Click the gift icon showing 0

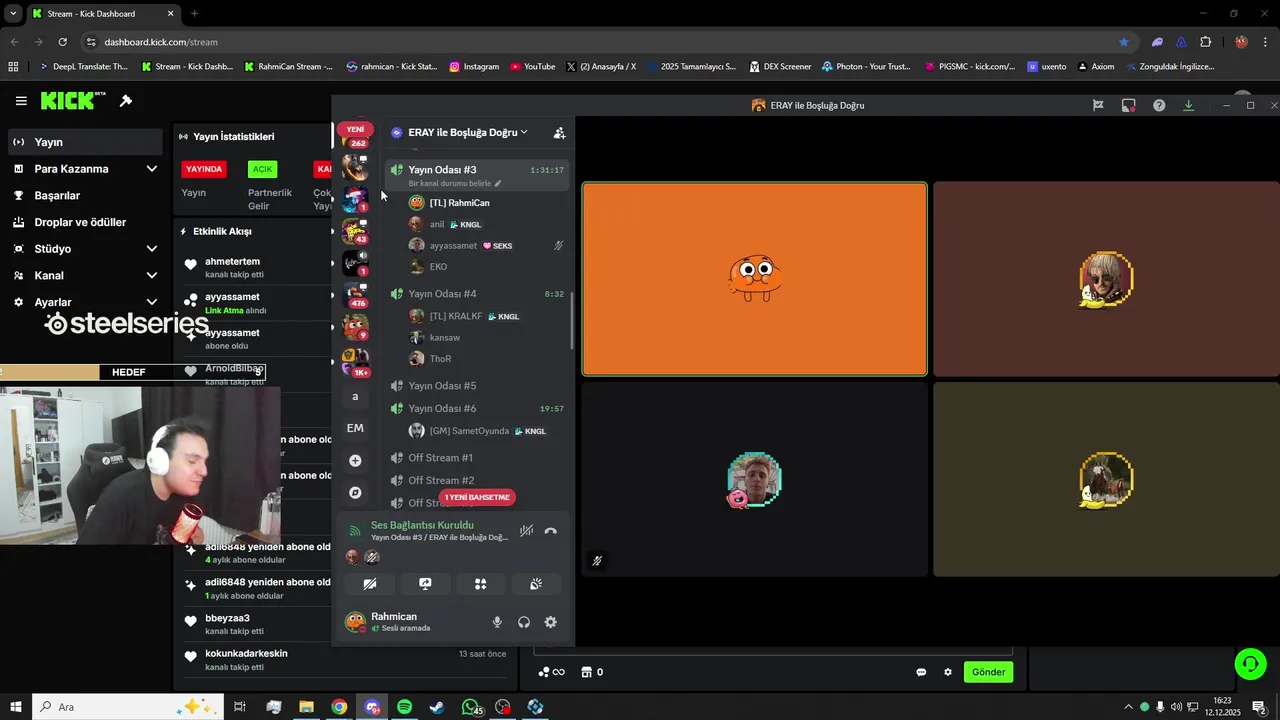pyautogui.click(x=592, y=672)
